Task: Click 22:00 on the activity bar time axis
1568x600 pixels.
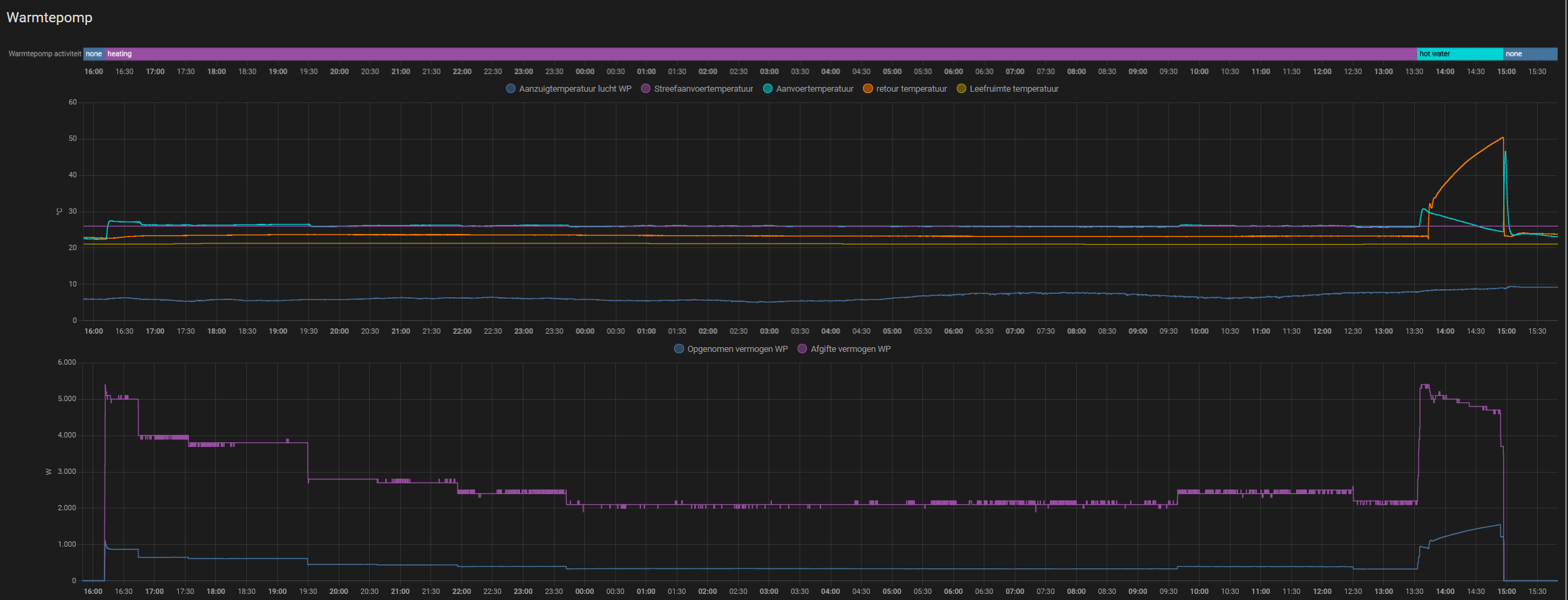Action: [x=462, y=71]
